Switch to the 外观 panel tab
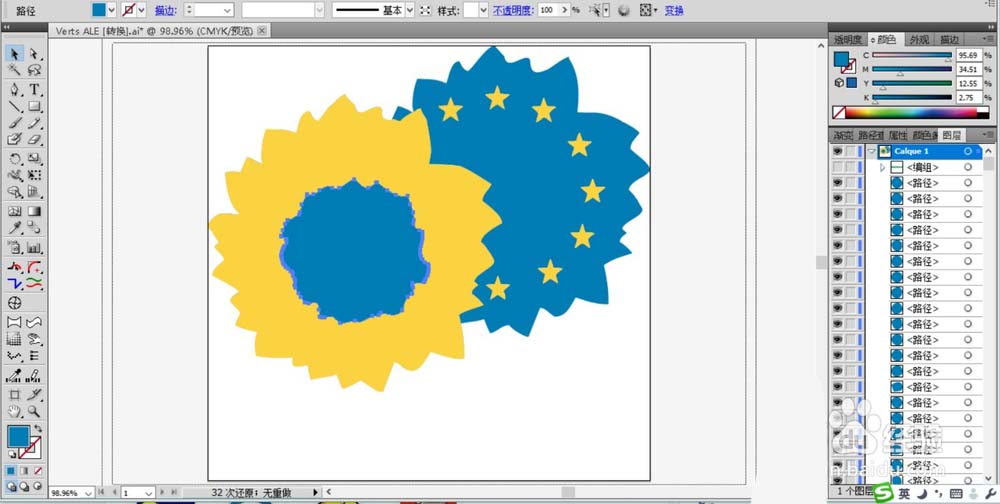 pos(919,40)
